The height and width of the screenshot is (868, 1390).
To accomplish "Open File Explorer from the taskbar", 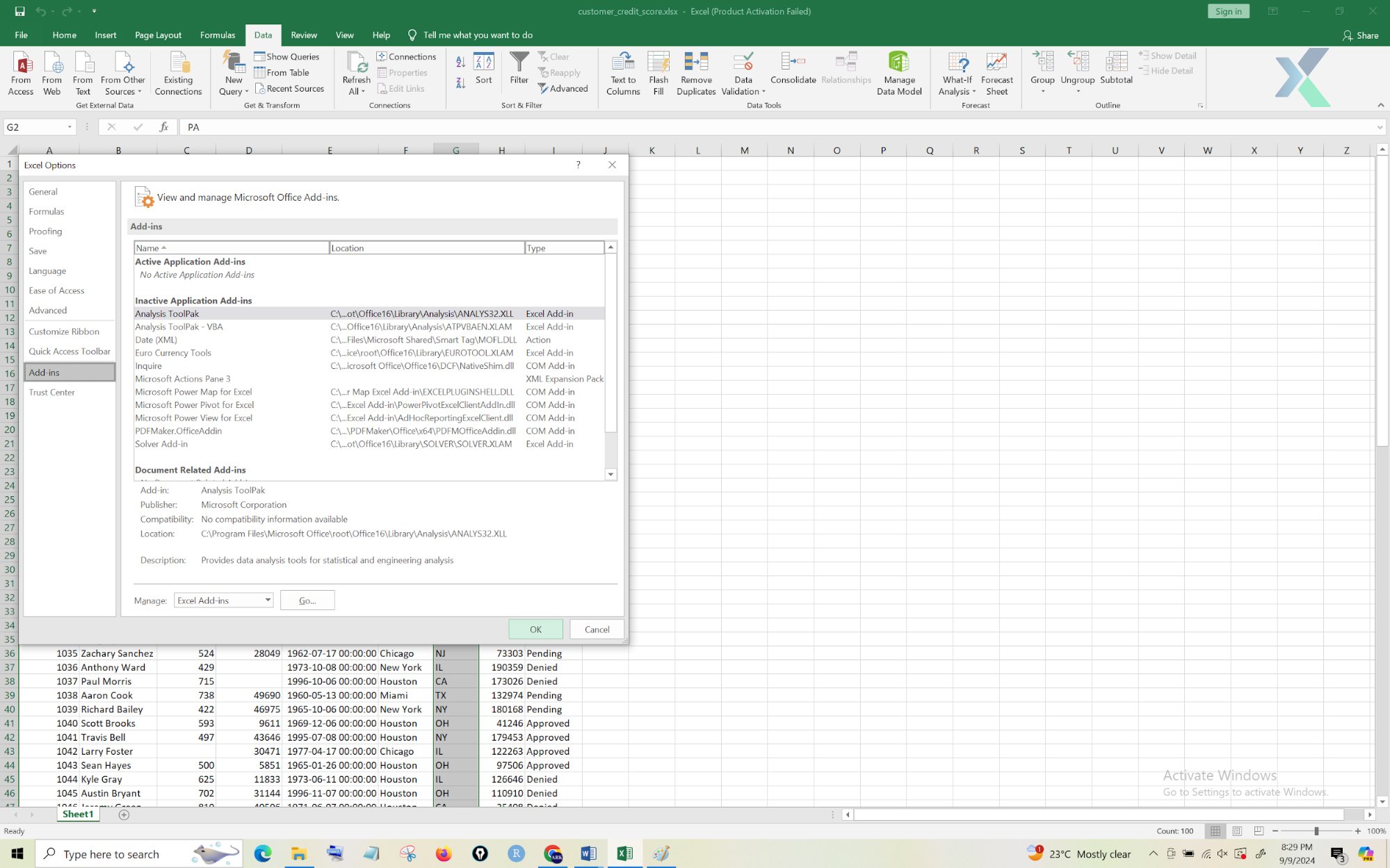I will (x=299, y=853).
